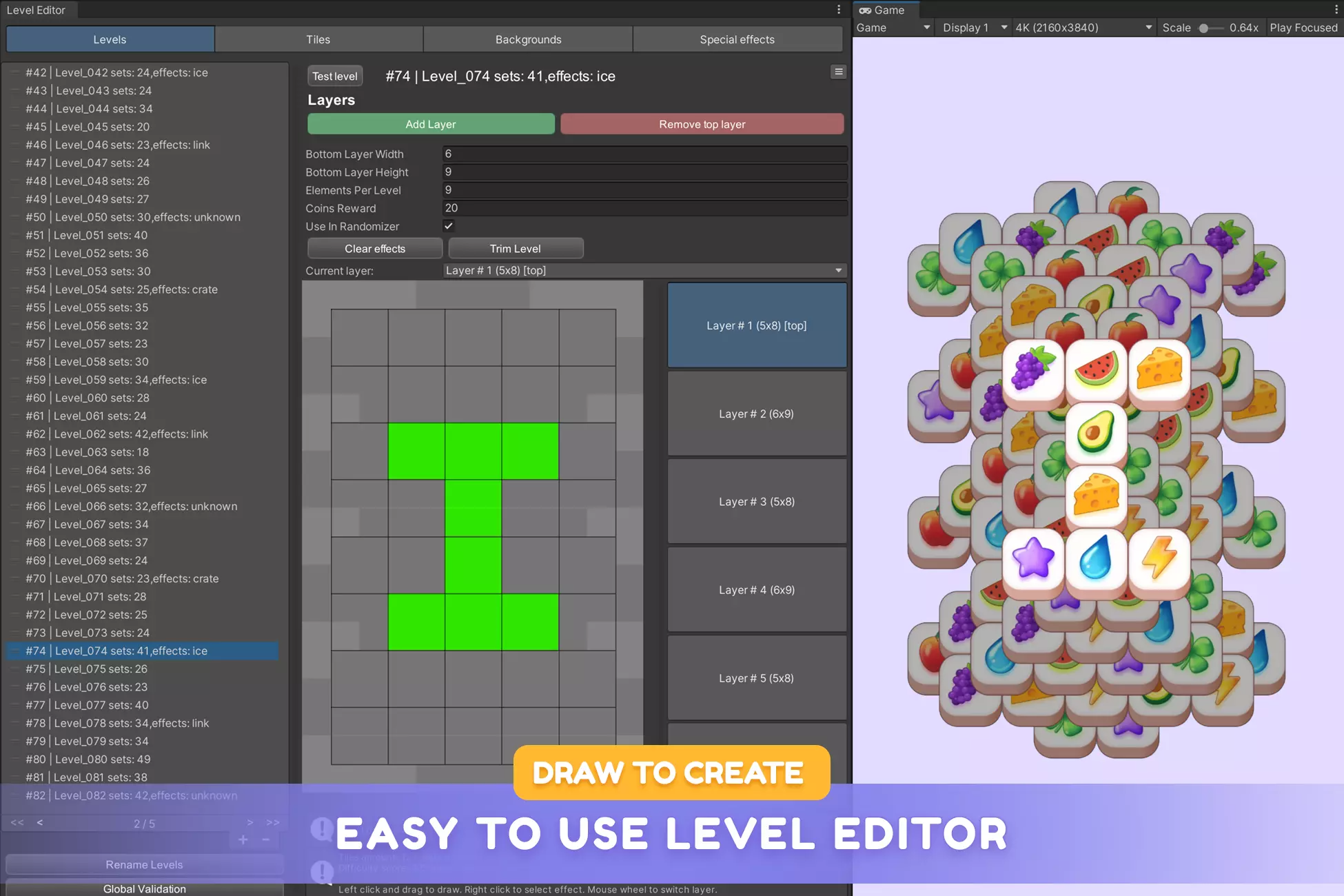Click the plus icon to add a level
The width and height of the screenshot is (1344, 896).
243,839
